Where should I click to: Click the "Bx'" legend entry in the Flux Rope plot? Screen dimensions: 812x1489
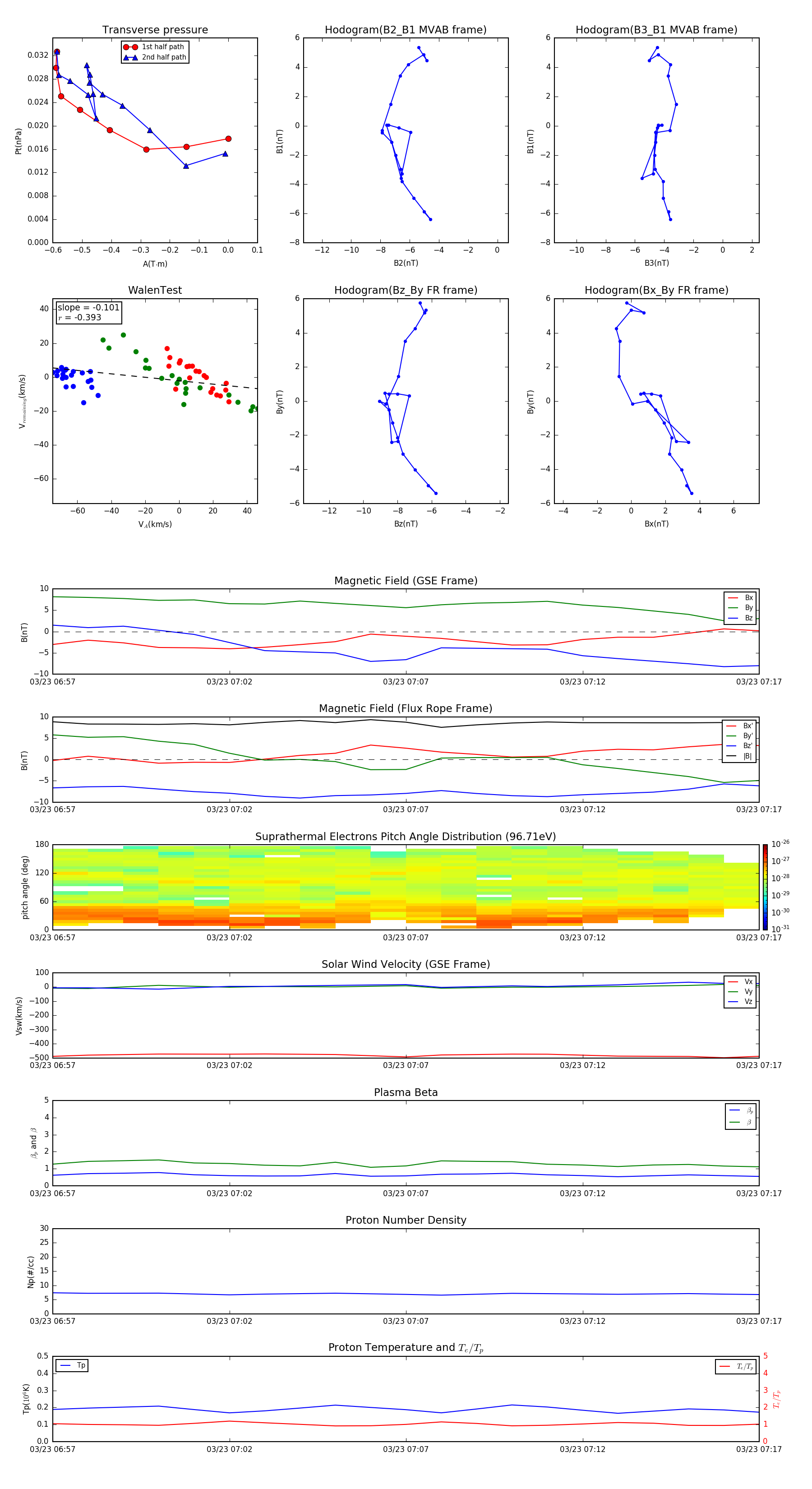pyautogui.click(x=739, y=726)
